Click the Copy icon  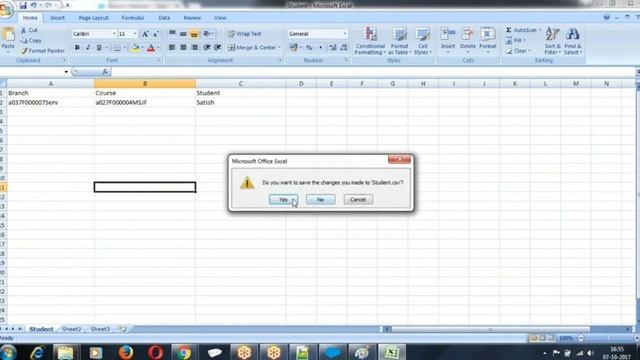pos(24,40)
